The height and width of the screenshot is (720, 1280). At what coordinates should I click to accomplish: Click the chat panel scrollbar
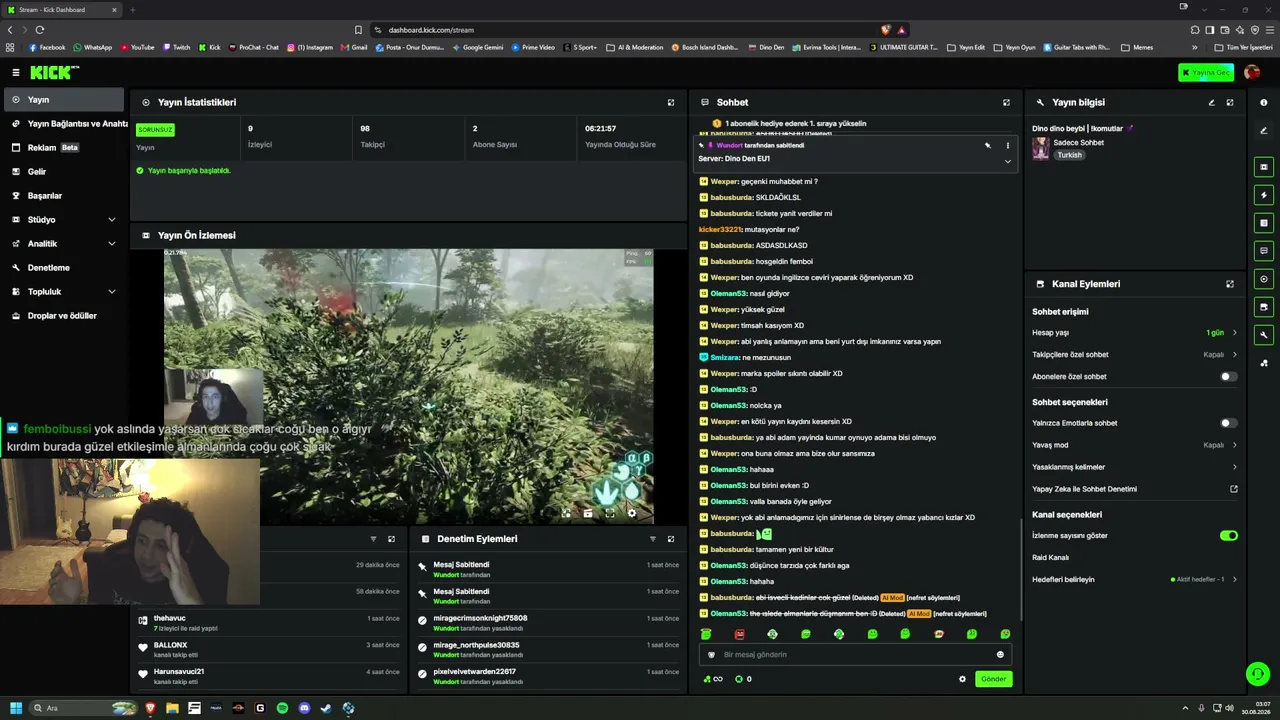pos(1020,570)
